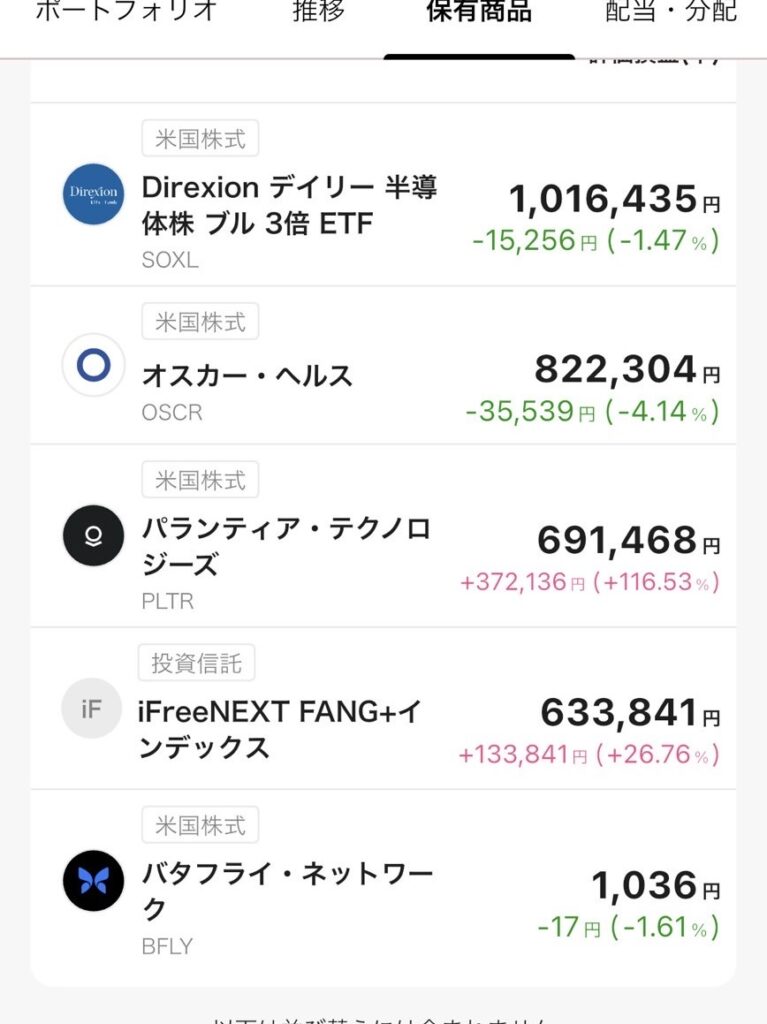767x1024 pixels.
Task: Open the オスカー・ヘルス holding
Action: click(248, 376)
